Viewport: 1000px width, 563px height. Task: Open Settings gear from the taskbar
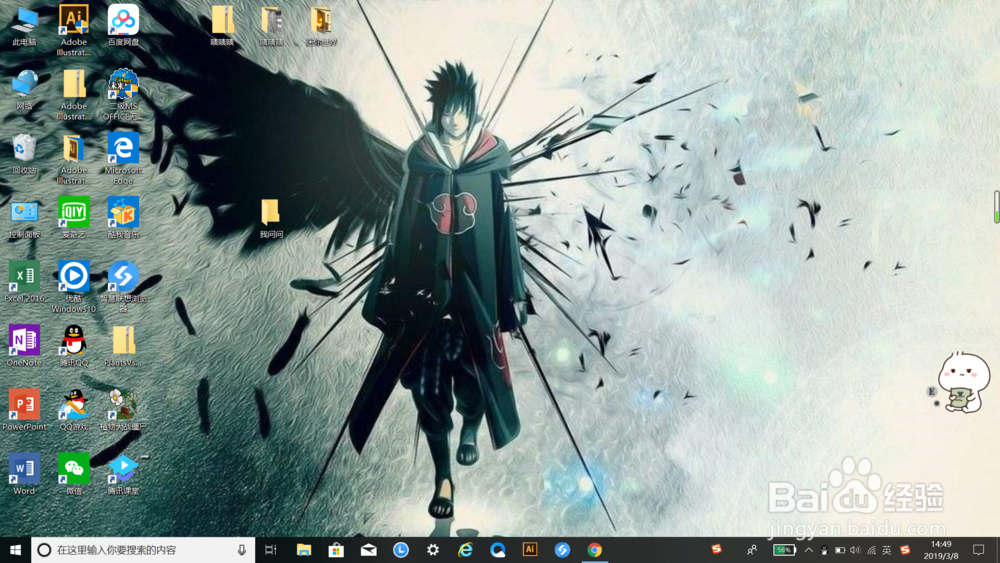[x=433, y=550]
